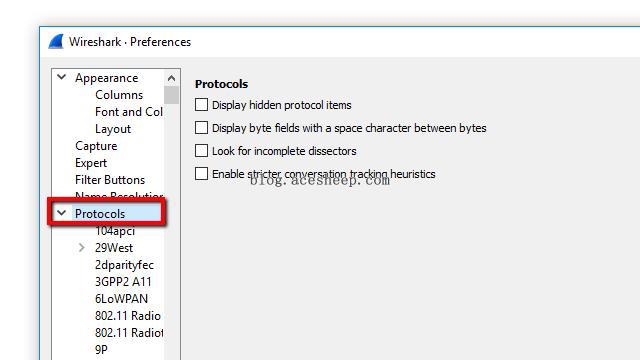
Task: Select the 9P protocol
Action: (101, 350)
